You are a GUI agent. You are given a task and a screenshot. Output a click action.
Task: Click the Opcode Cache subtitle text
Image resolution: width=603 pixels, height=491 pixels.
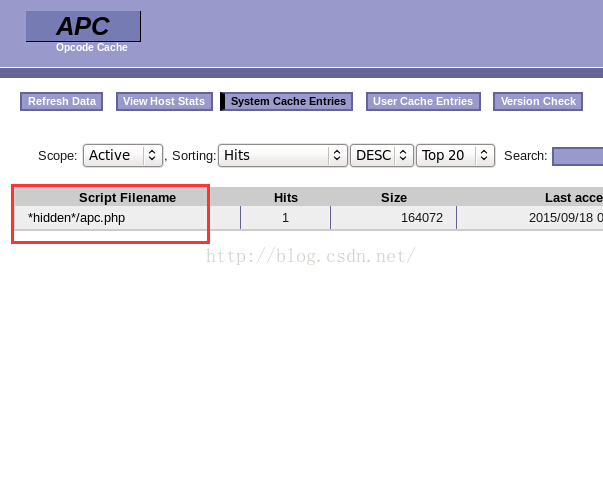[92, 48]
